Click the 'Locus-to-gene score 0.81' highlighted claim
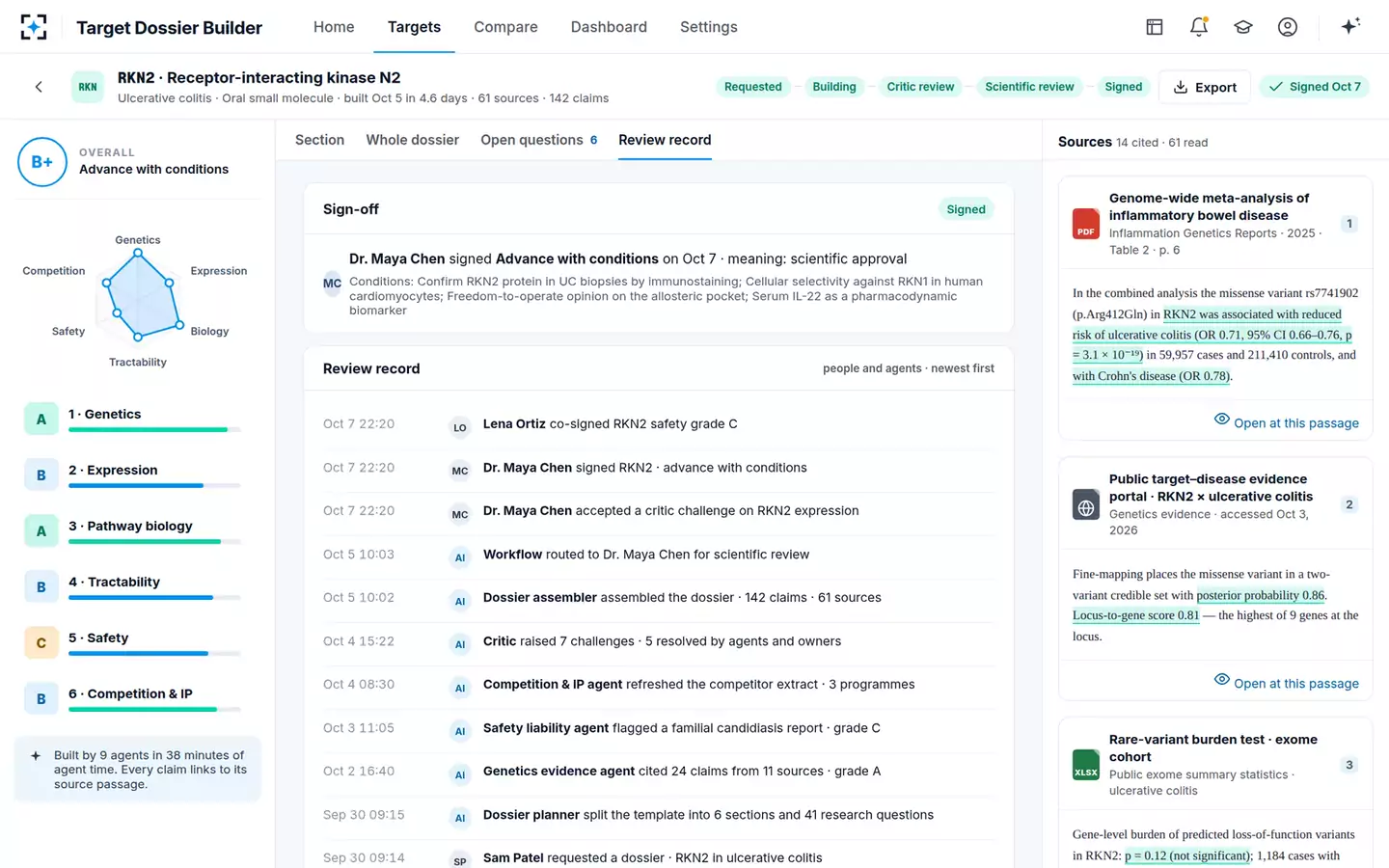Image resolution: width=1389 pixels, height=868 pixels. (x=1136, y=615)
